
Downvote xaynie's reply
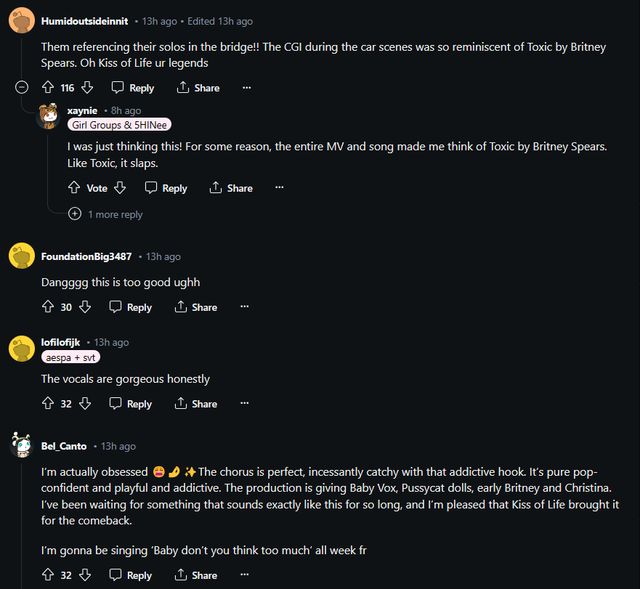(x=120, y=188)
